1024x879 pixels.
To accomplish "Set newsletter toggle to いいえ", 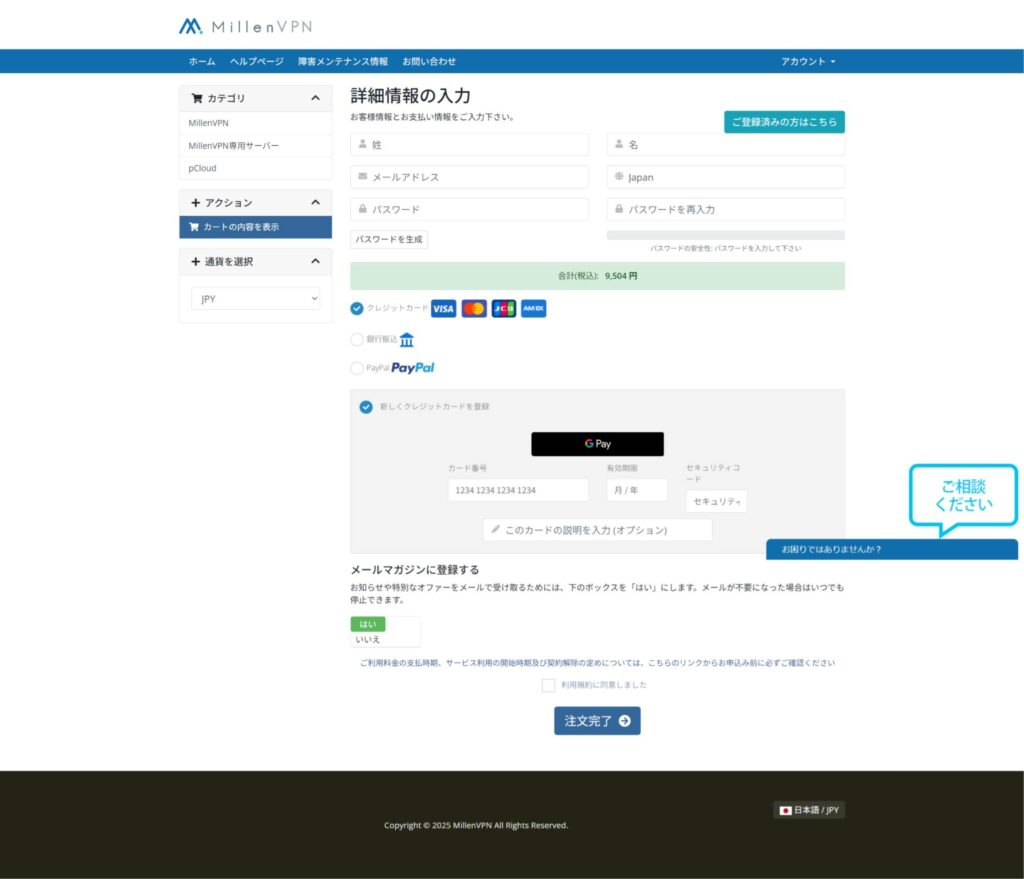I will 368,639.
